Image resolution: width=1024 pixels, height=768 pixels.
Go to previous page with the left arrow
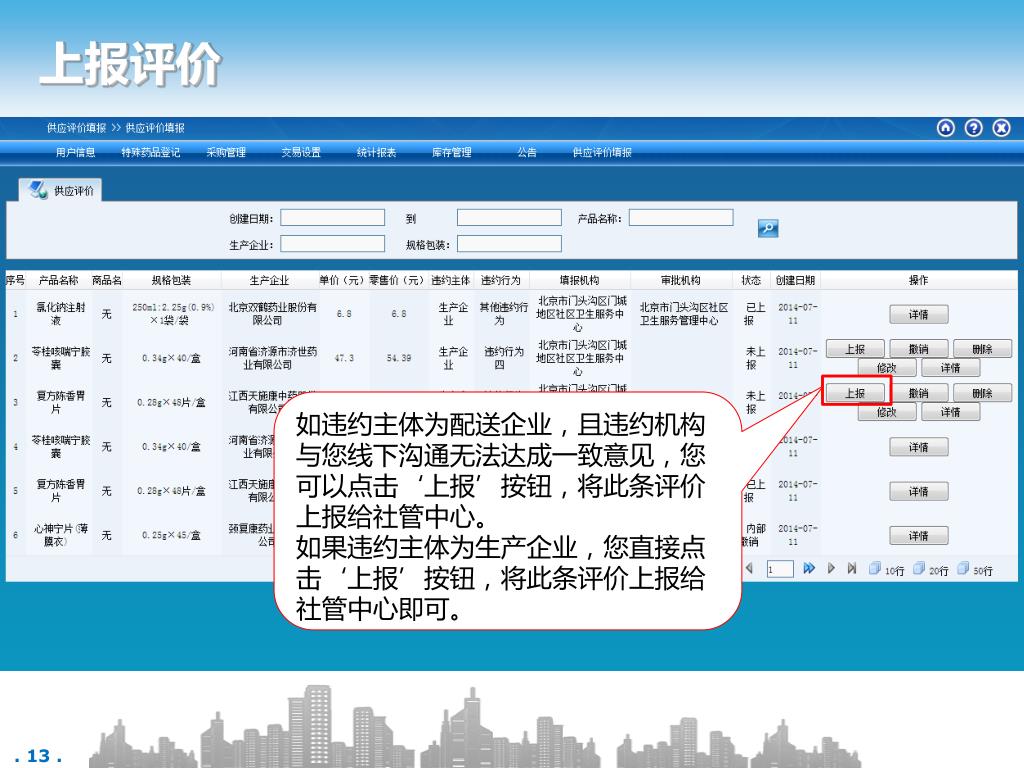click(749, 568)
